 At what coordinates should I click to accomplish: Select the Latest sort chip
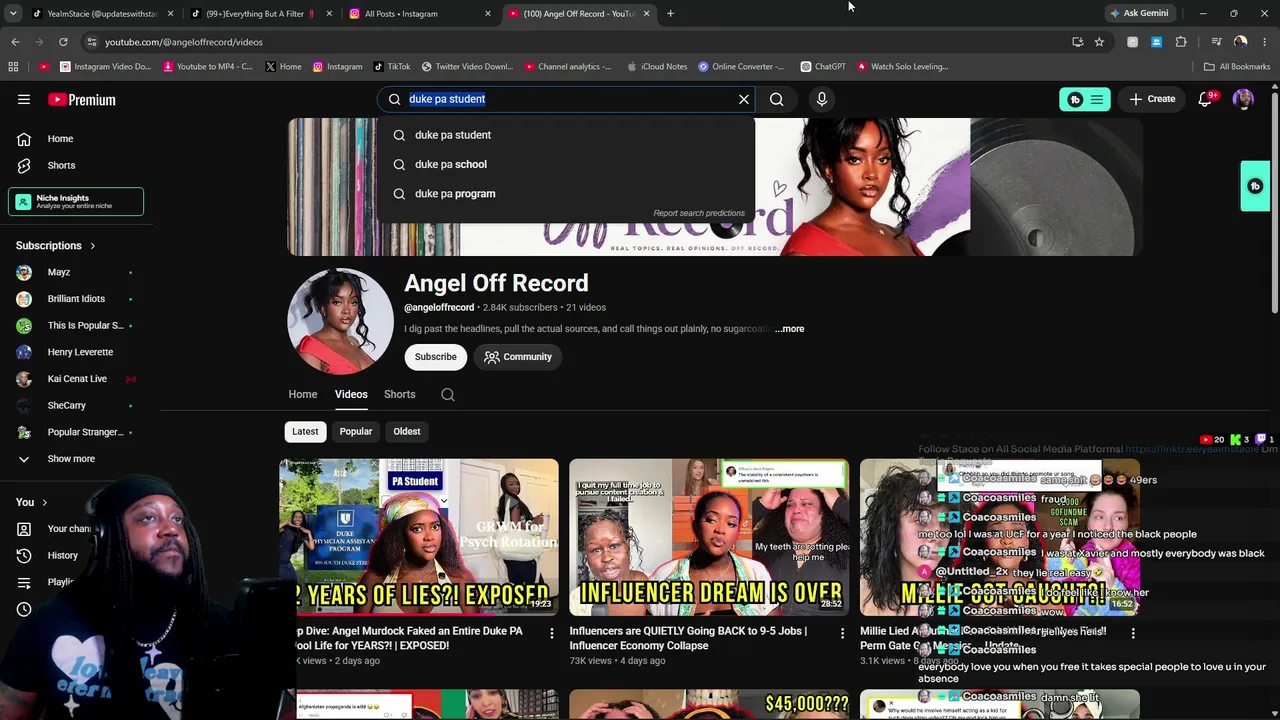click(305, 432)
